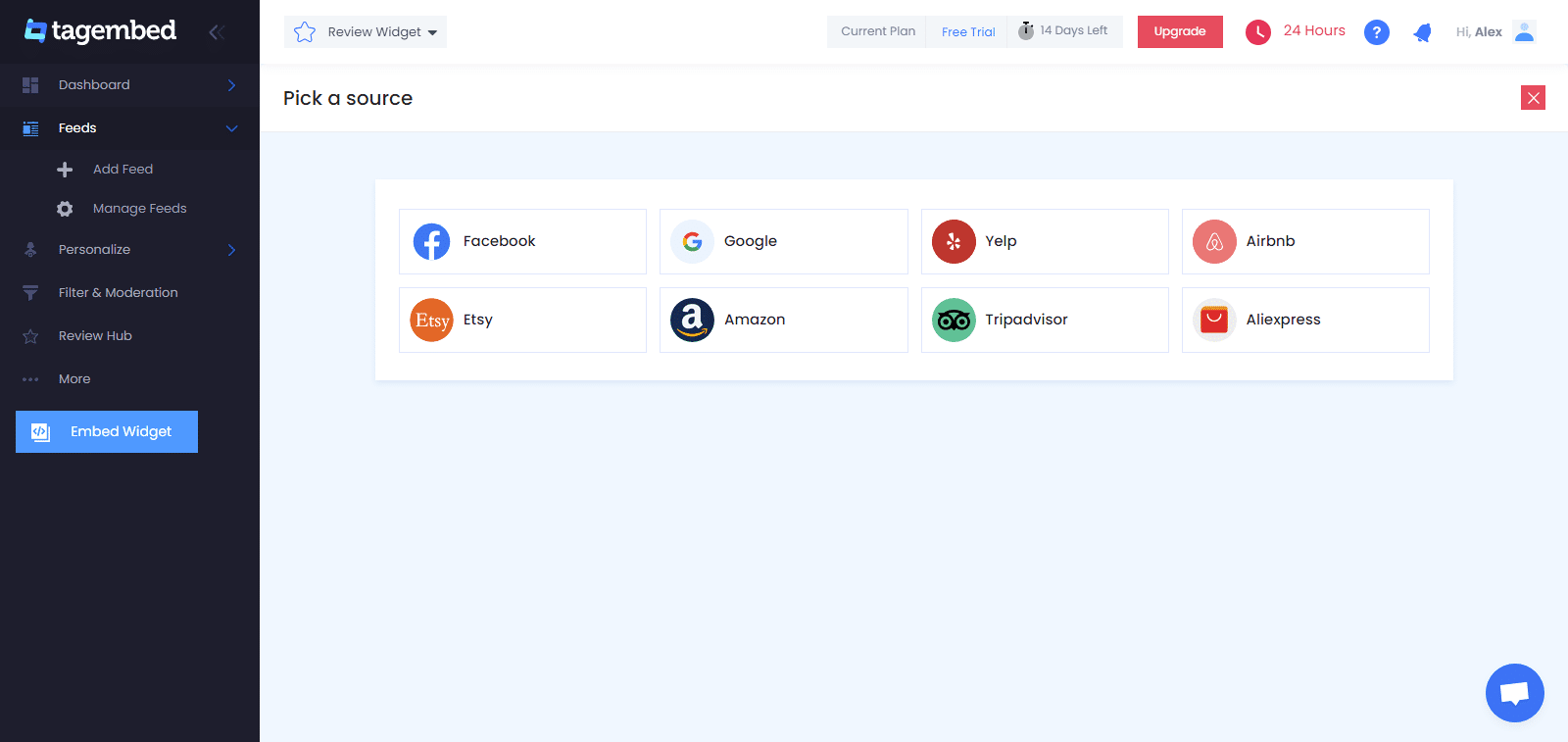
Task: Click the stopwatch icon beside Days Left
Action: point(1026,30)
